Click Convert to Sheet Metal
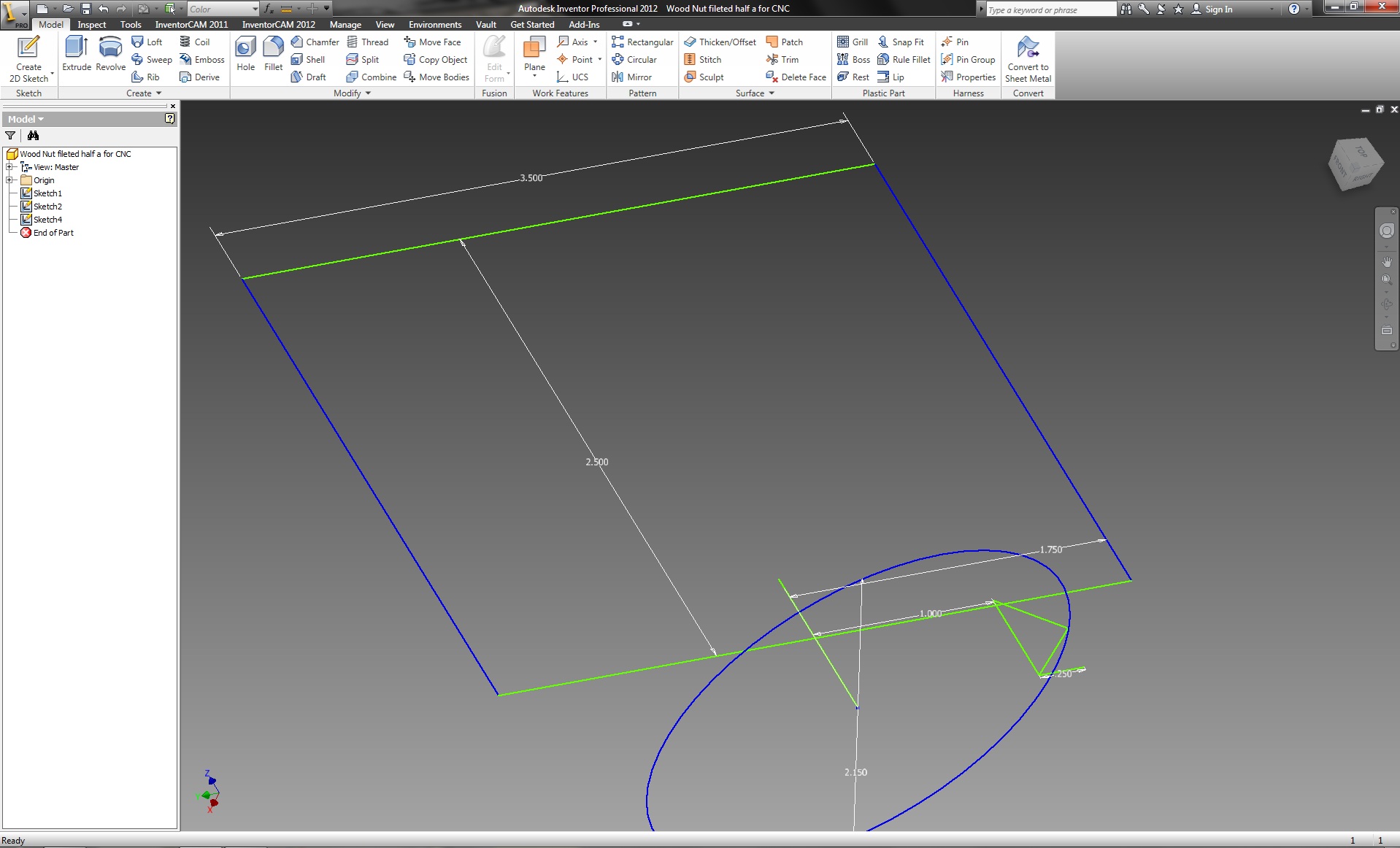 pyautogui.click(x=1028, y=59)
